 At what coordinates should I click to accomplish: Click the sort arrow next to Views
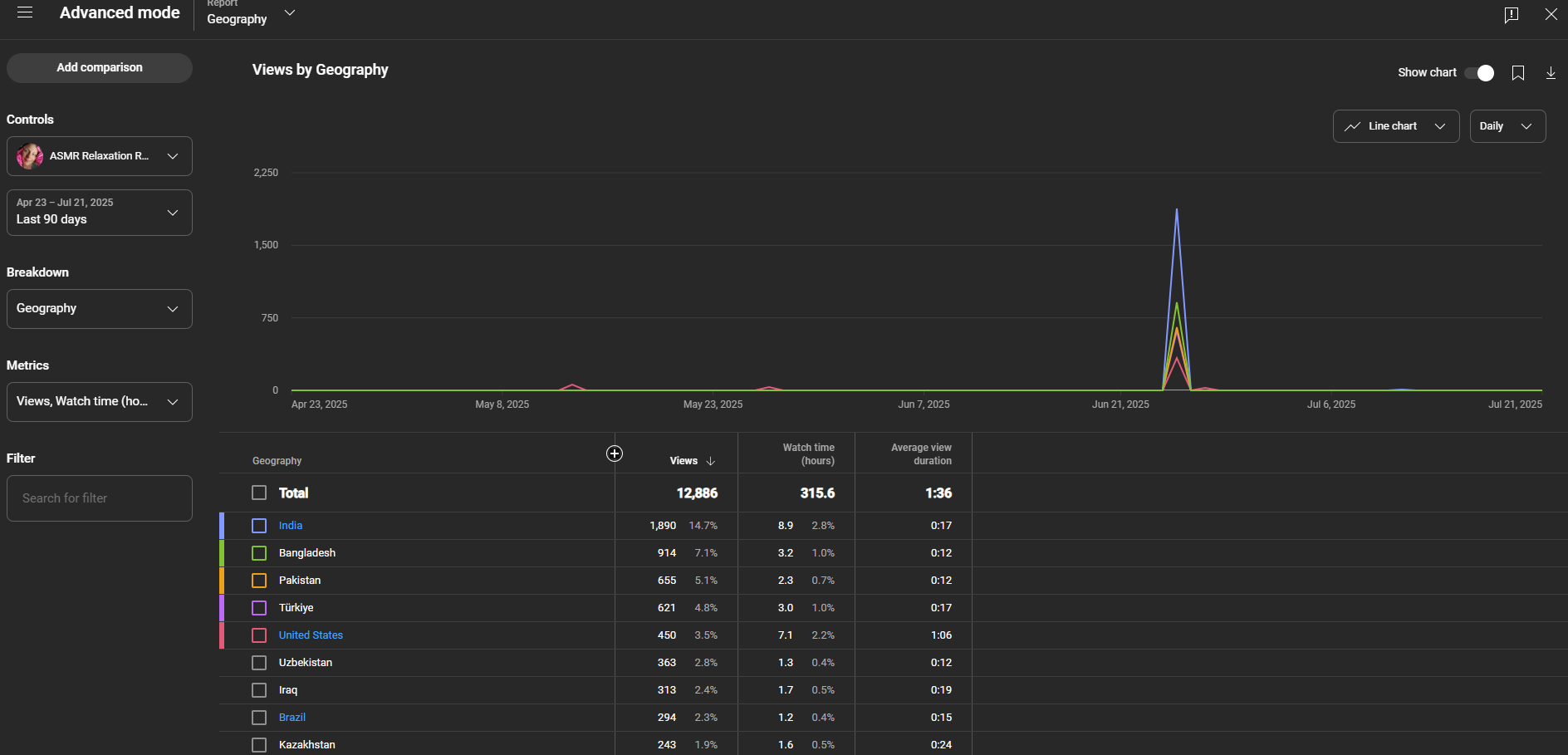pos(710,461)
